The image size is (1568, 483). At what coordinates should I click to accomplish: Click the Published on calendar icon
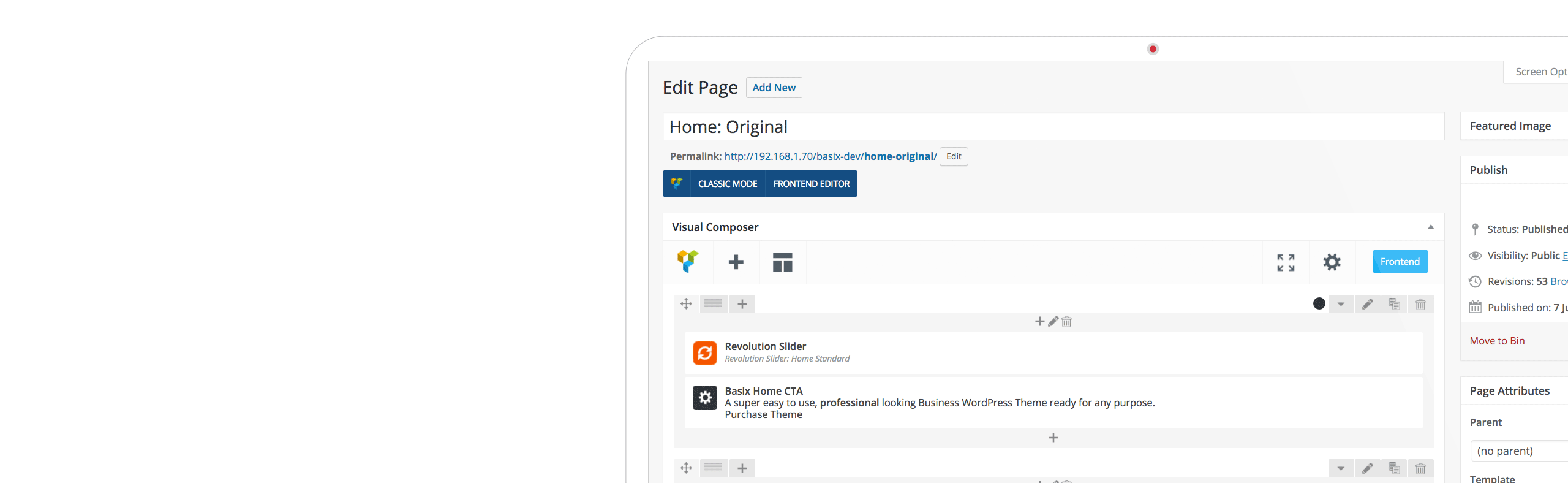coord(1475,307)
